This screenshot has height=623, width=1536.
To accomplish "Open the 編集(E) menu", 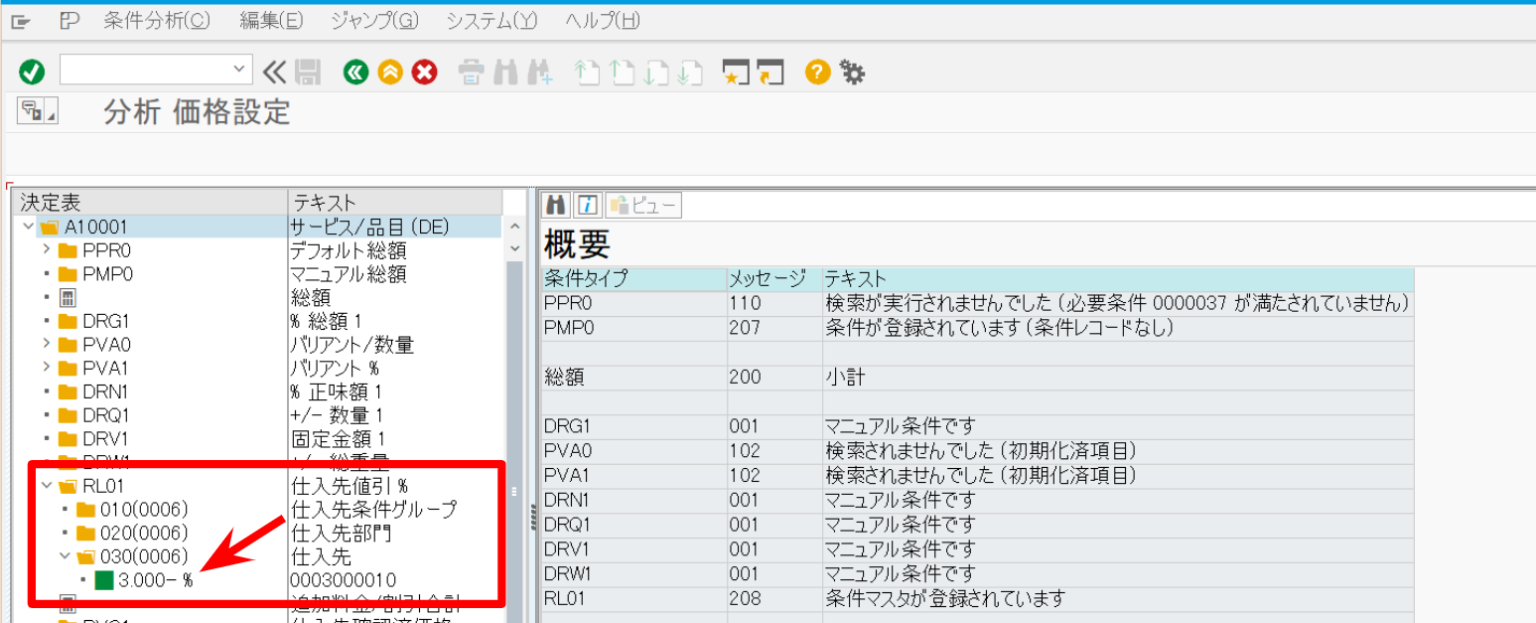I will pyautogui.click(x=271, y=20).
